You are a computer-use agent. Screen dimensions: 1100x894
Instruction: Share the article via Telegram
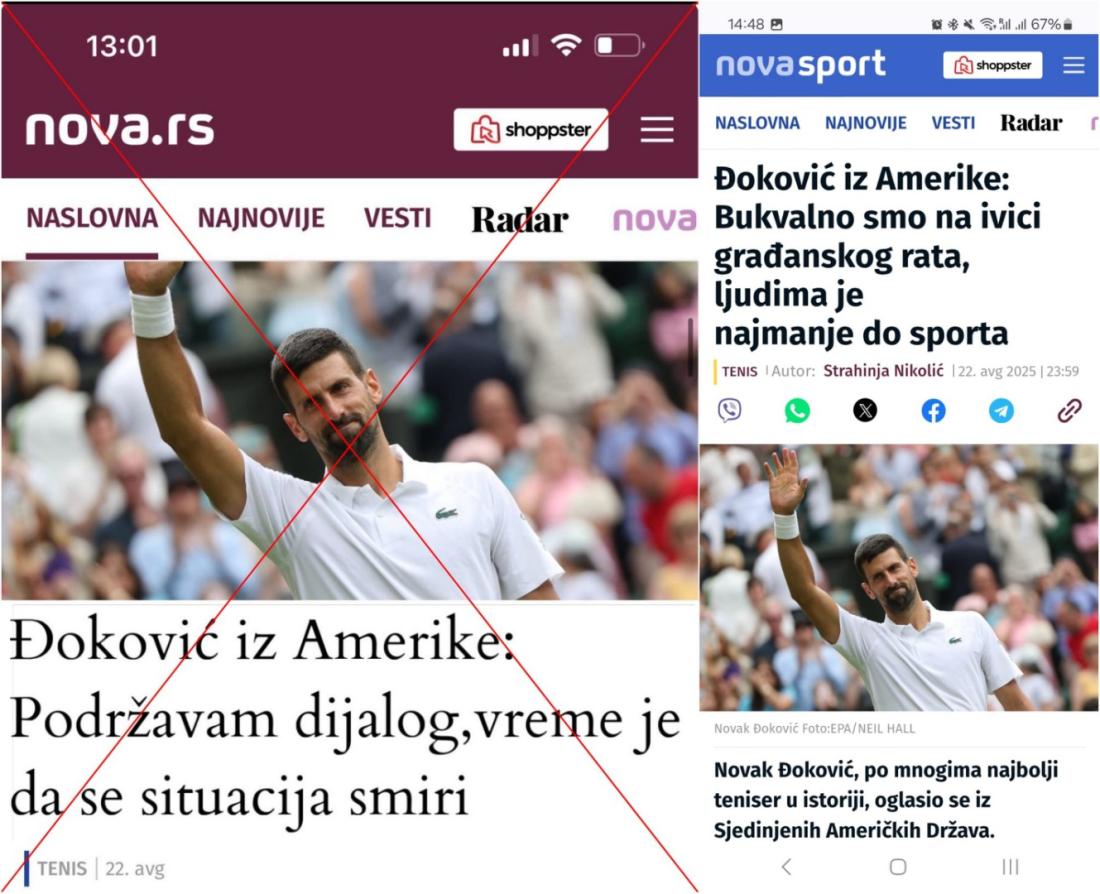pyautogui.click(x=1001, y=411)
